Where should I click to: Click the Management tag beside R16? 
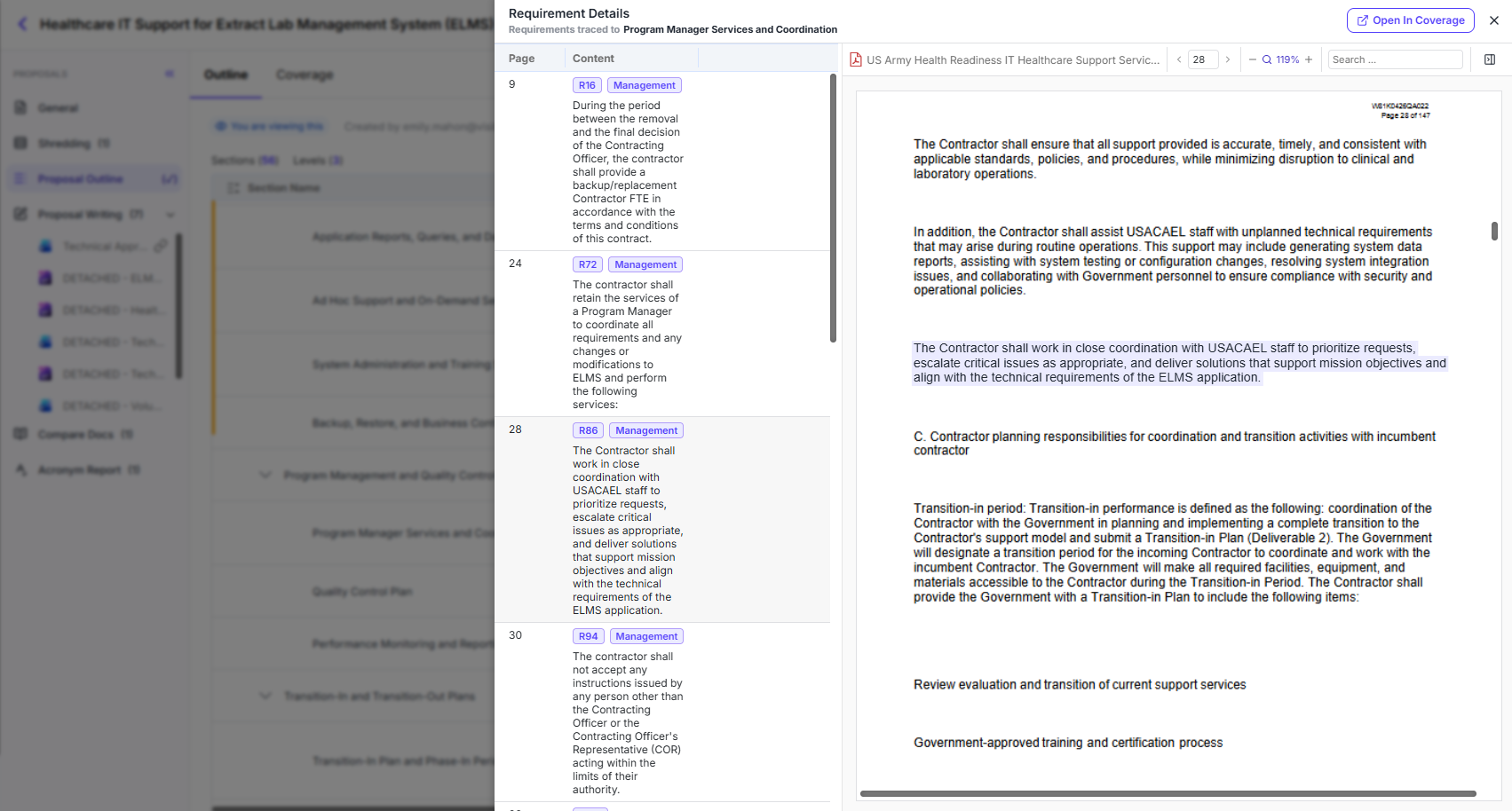645,85
